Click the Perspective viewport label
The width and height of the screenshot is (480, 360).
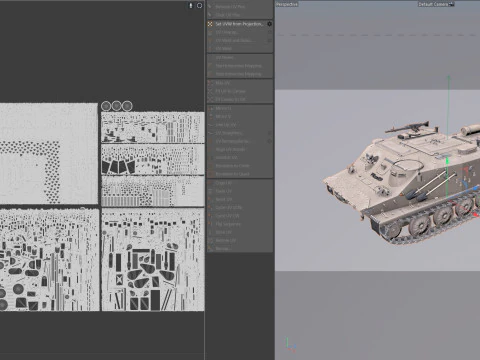(x=287, y=4)
